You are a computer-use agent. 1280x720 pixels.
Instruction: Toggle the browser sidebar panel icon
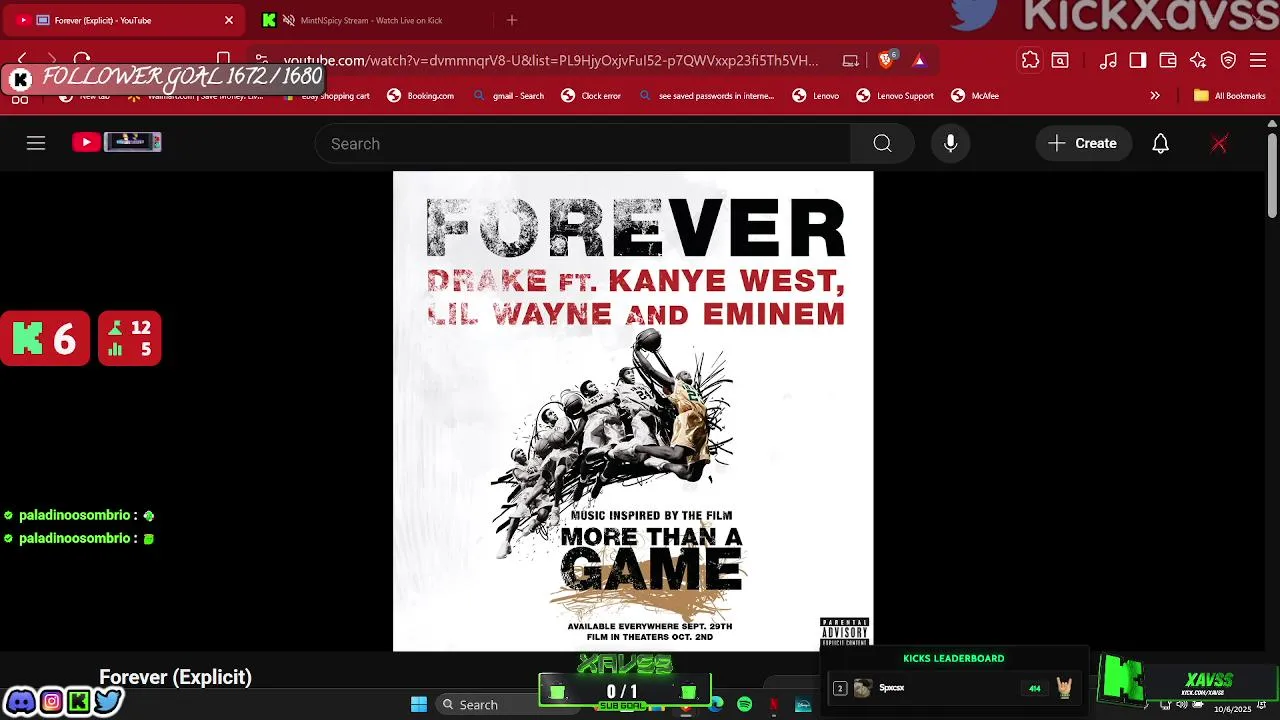click(x=1138, y=61)
